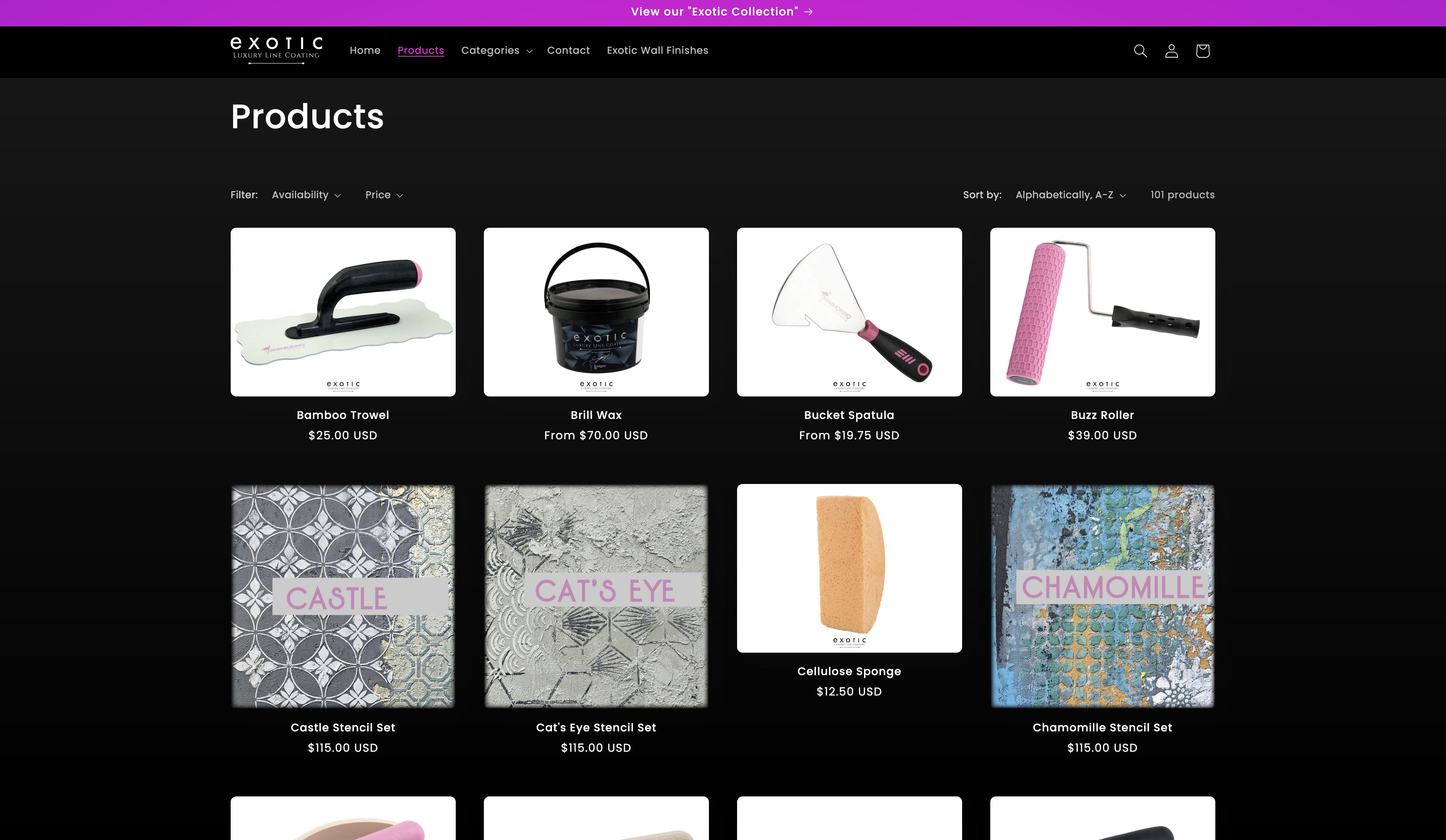Open the Bamboo Trowel product image
Image resolution: width=1446 pixels, height=840 pixels.
(x=343, y=312)
